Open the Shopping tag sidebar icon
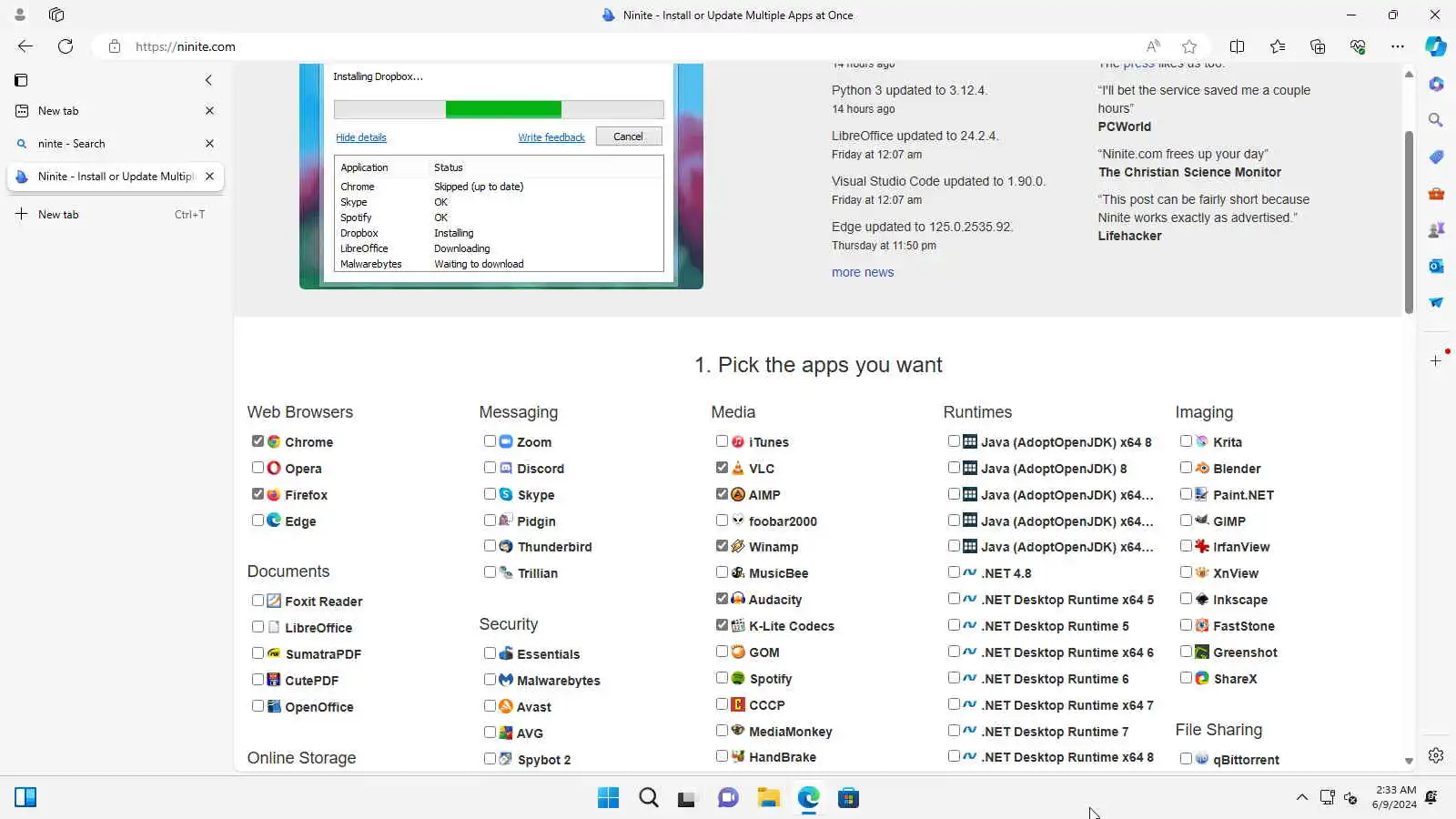The height and width of the screenshot is (819, 1456). 1436,157
